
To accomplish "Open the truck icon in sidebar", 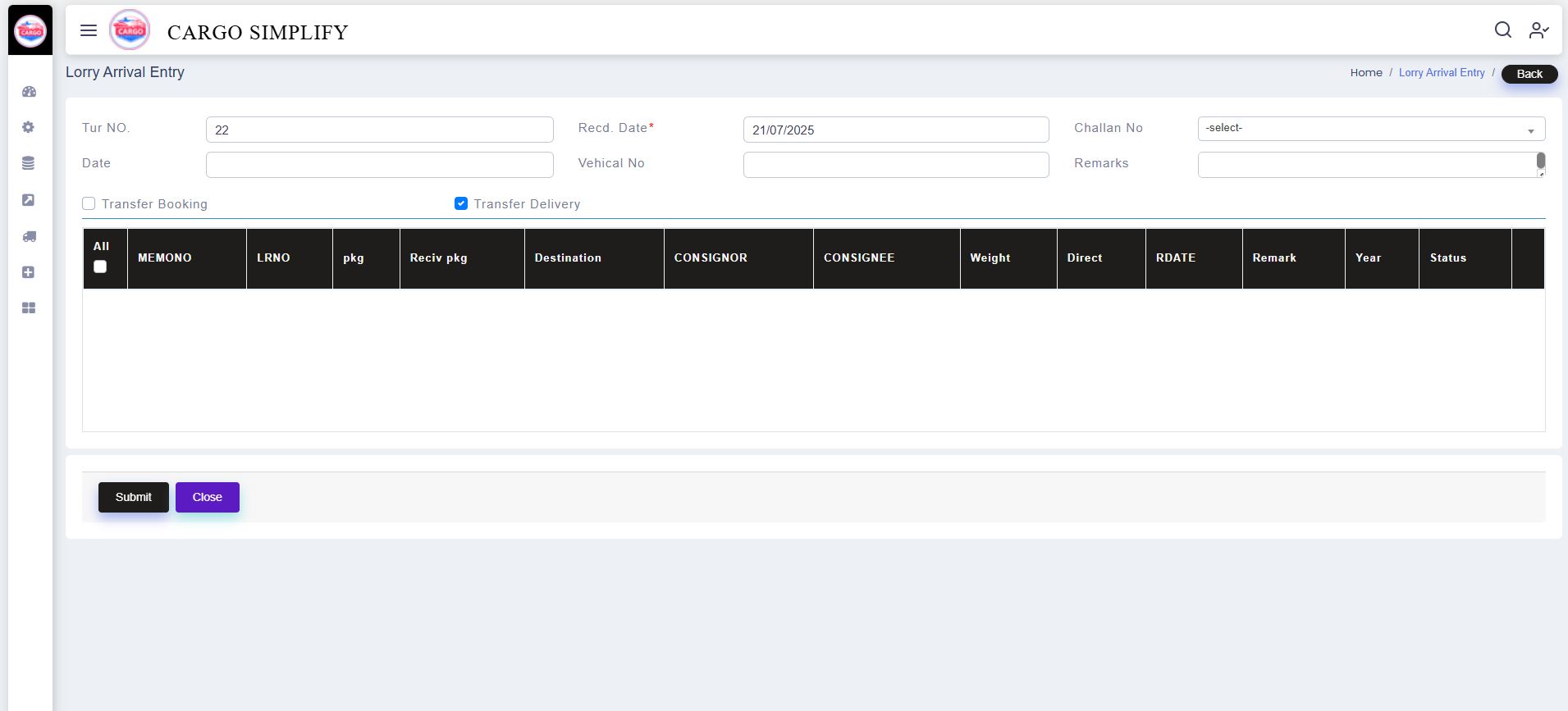I will pyautogui.click(x=29, y=236).
